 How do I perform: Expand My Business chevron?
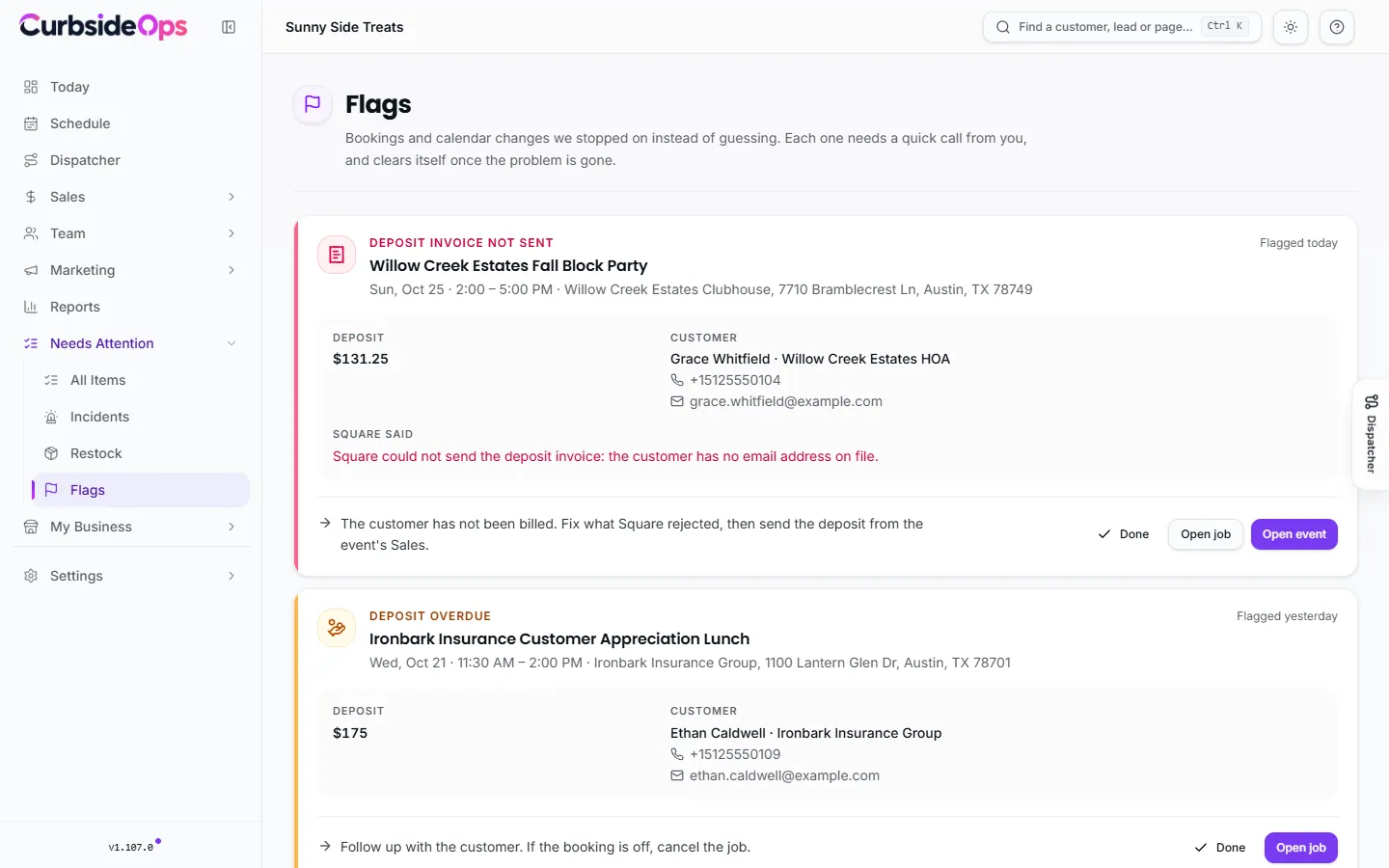(x=231, y=527)
